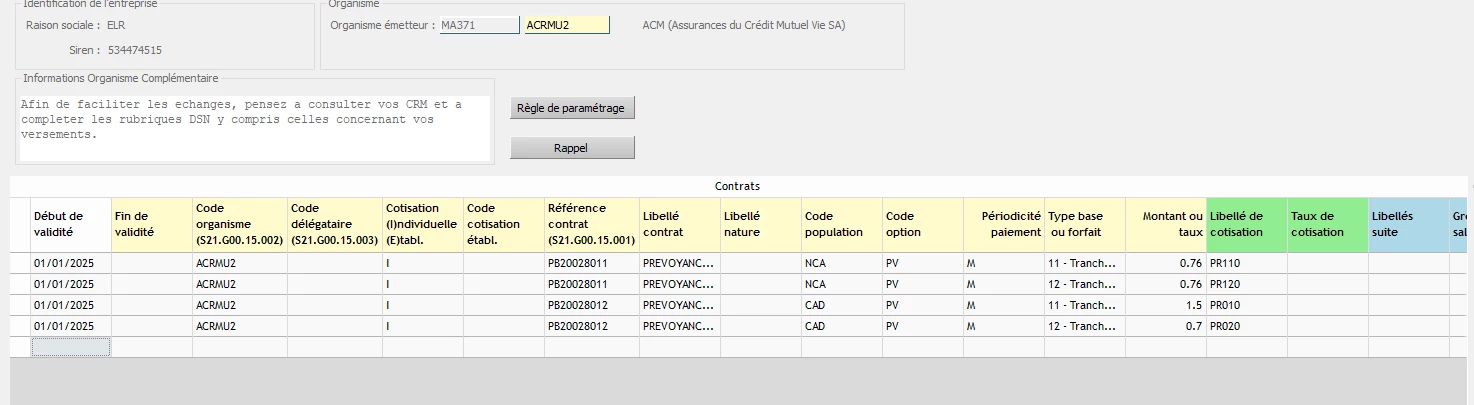This screenshot has height=405, width=1474.
Task: Click the Code population column header
Action: tap(842, 224)
